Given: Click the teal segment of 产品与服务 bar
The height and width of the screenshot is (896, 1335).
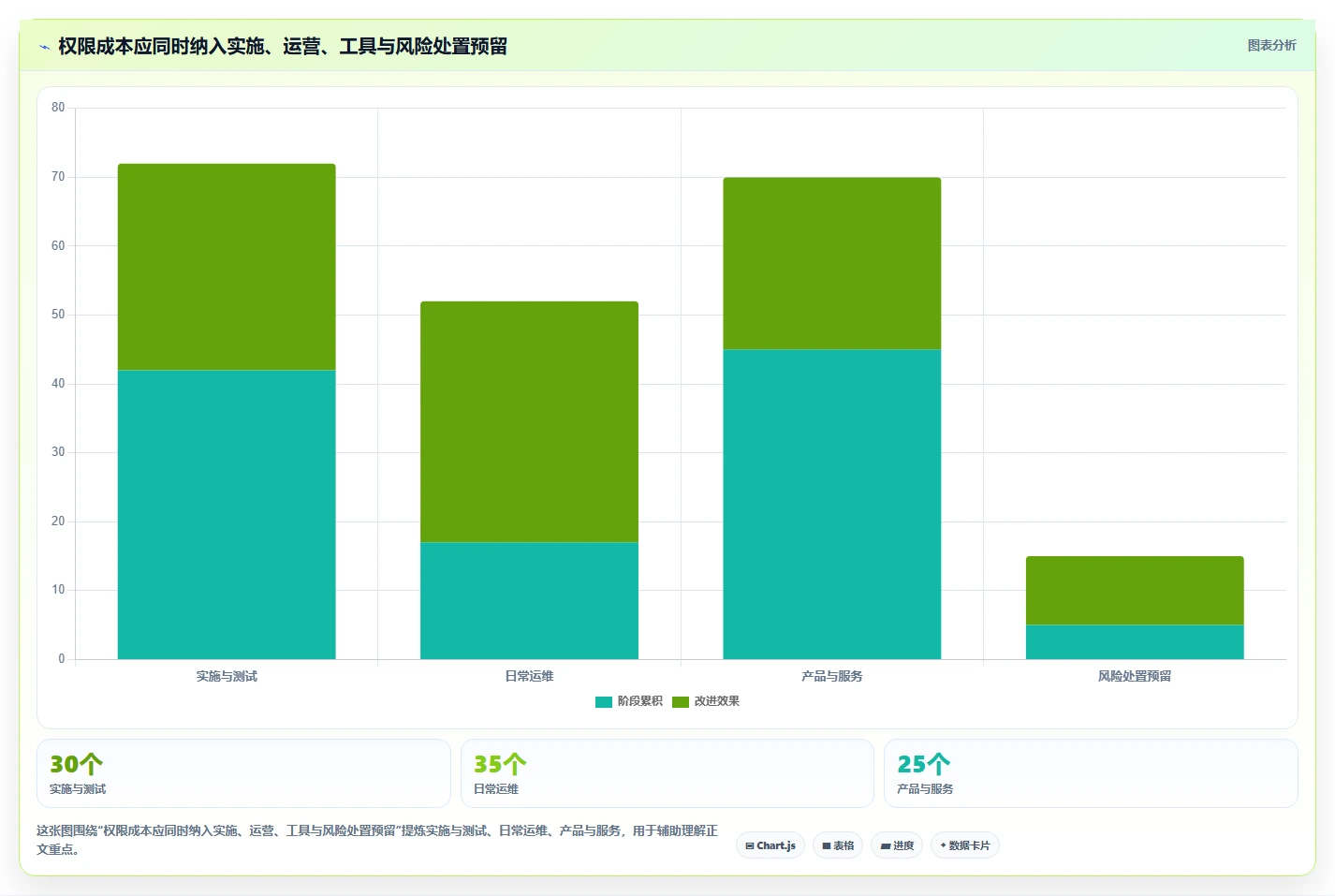Looking at the screenshot, I should click(832, 505).
